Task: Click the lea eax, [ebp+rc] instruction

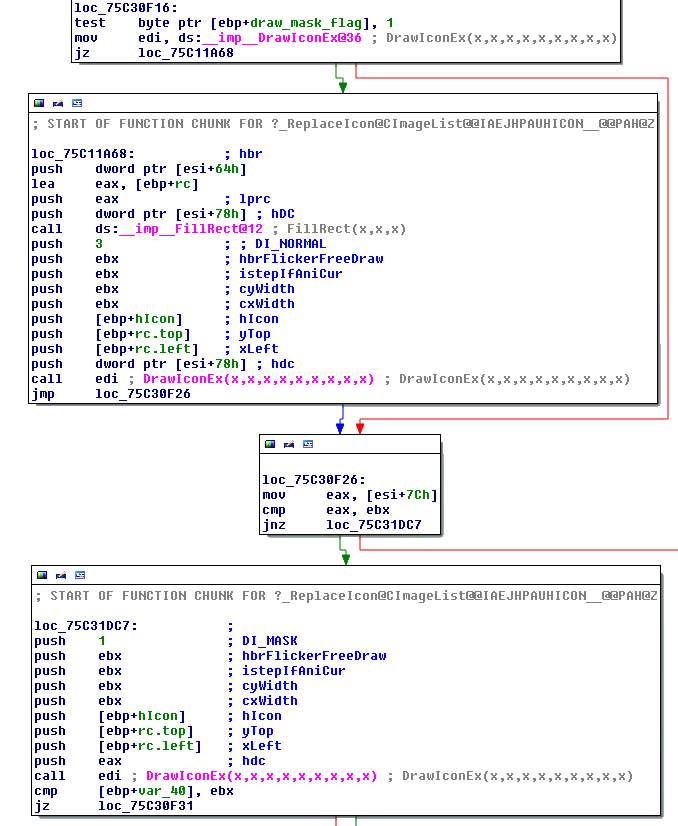Action: click(115, 184)
